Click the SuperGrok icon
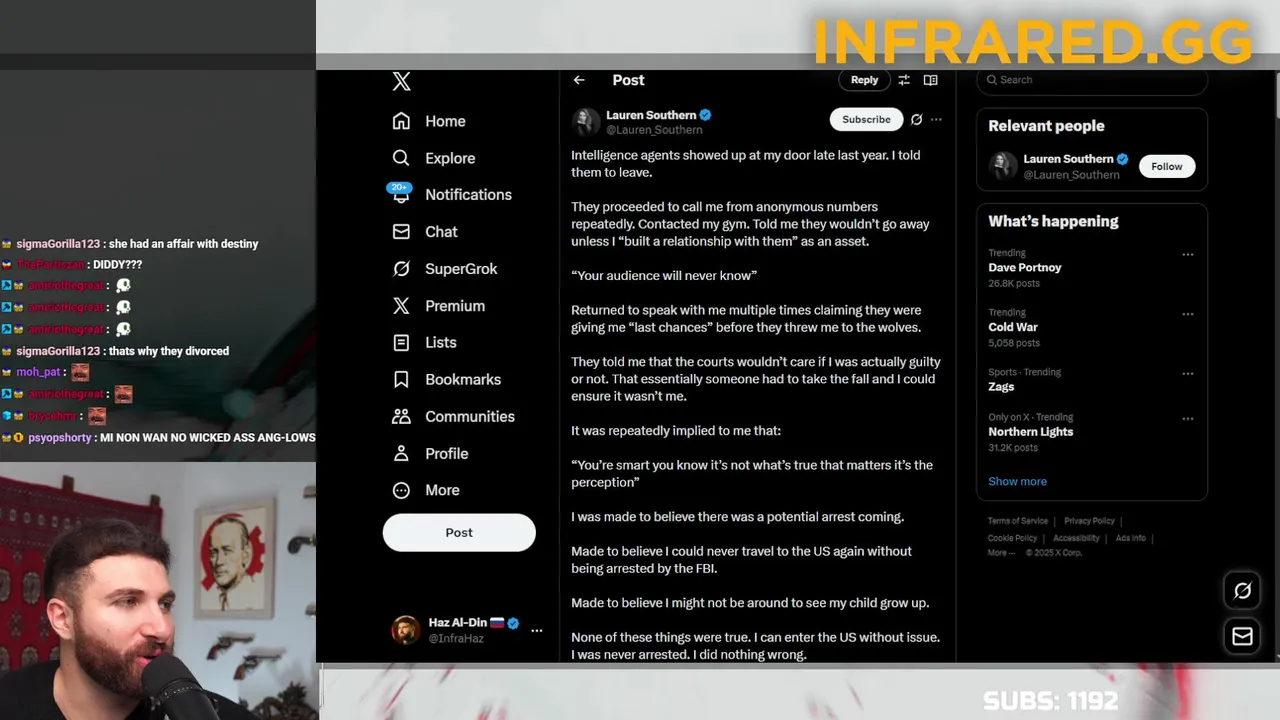The image size is (1280, 720). tap(401, 269)
